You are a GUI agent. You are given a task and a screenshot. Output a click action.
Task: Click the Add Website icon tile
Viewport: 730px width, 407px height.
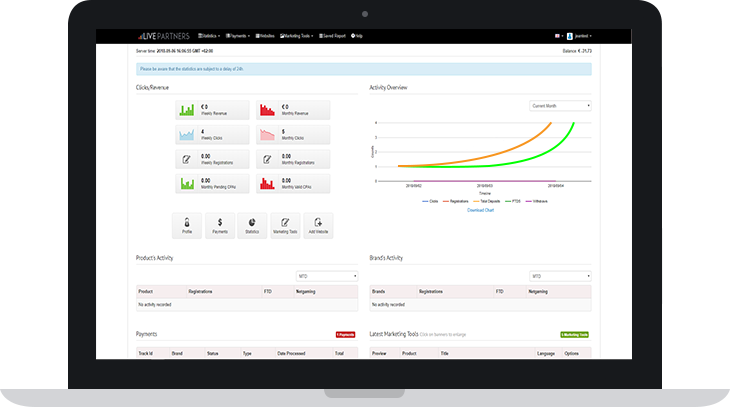click(318, 225)
